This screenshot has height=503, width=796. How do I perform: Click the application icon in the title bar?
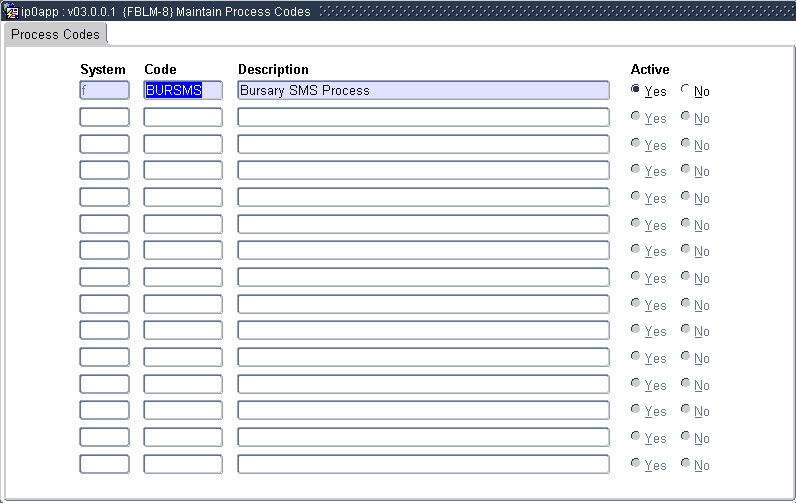(11, 11)
